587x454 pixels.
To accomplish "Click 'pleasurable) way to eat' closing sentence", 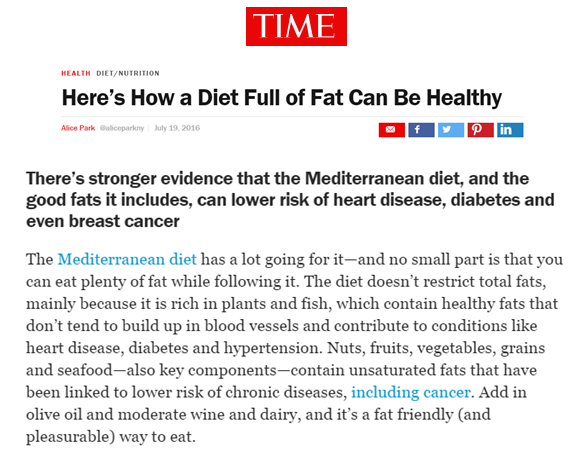I will [x=111, y=437].
